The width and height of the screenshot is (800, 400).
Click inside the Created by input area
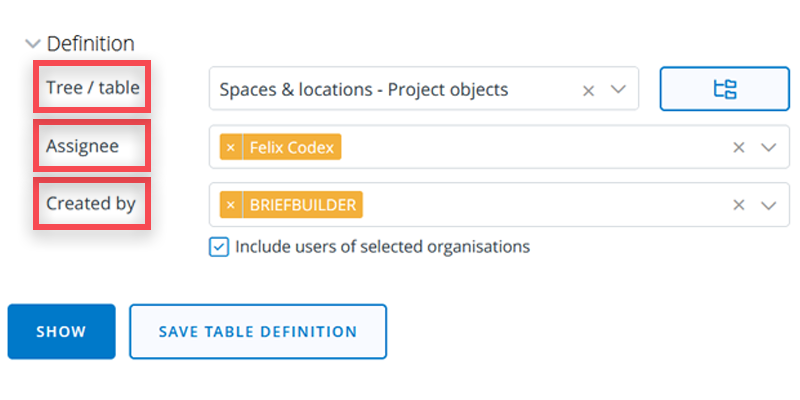tap(540, 205)
